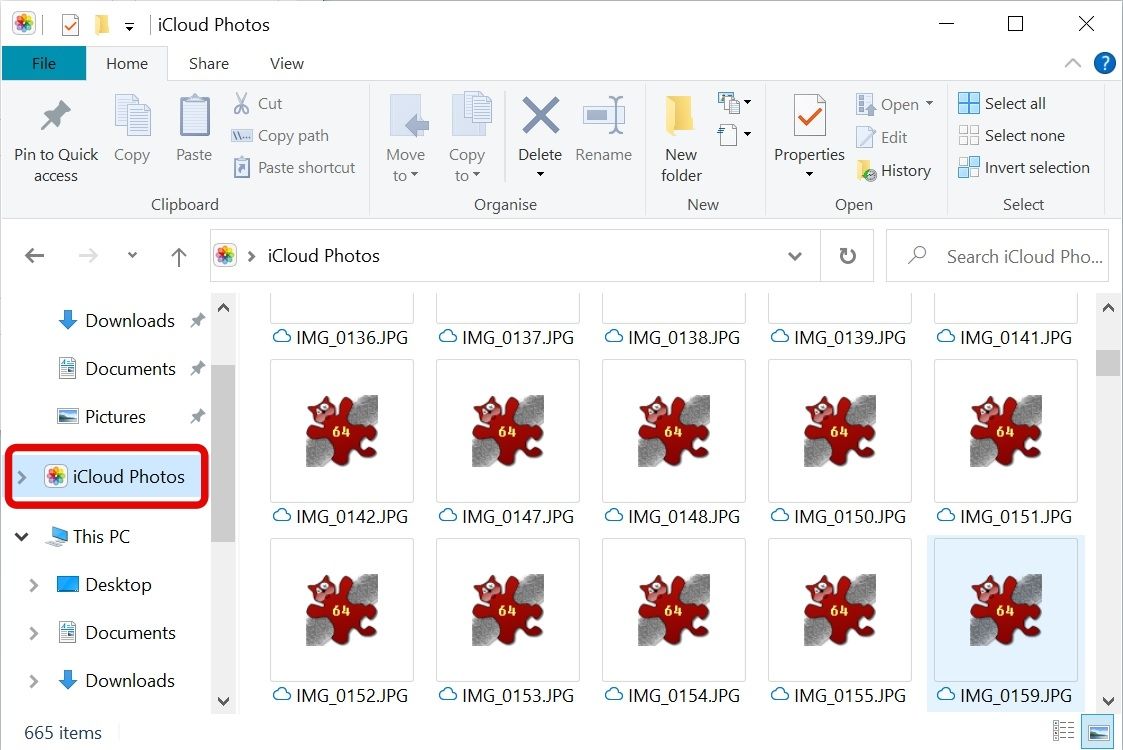Select iCloud Photos in navigation pane
Image resolution: width=1123 pixels, height=750 pixels.
pyautogui.click(x=116, y=476)
